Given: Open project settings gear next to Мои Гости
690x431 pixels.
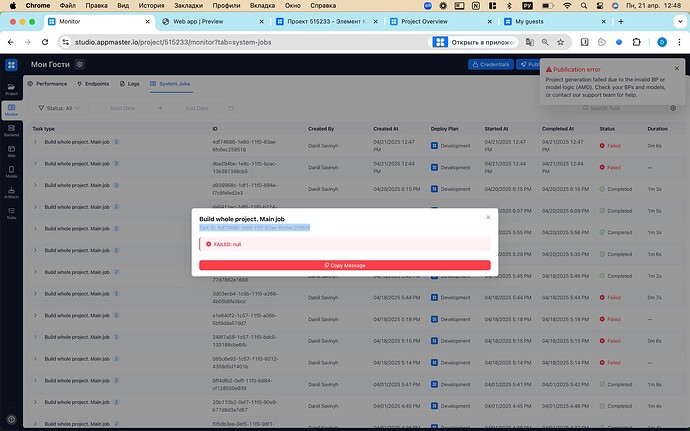Looking at the screenshot, I should [x=80, y=64].
